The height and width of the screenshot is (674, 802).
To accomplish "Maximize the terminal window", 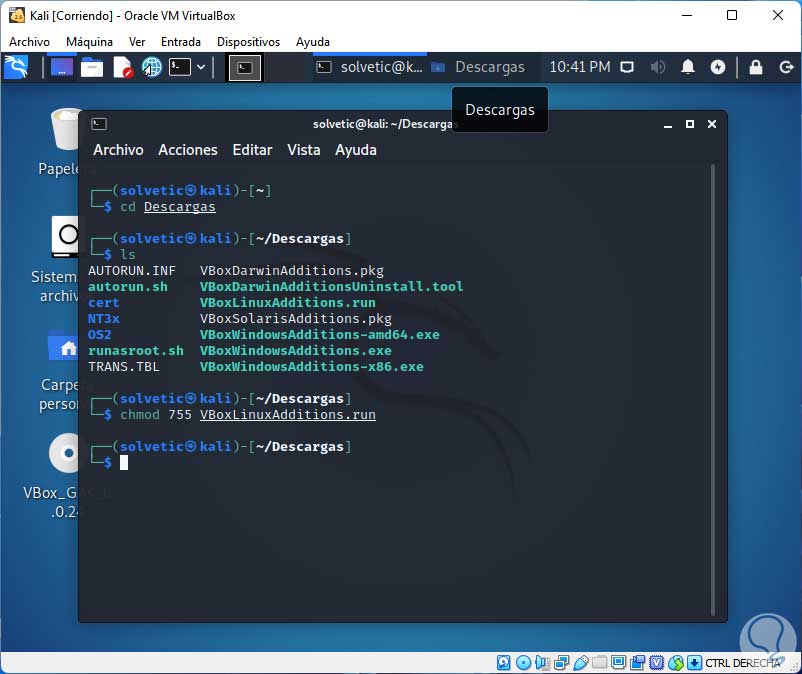I will [x=689, y=124].
